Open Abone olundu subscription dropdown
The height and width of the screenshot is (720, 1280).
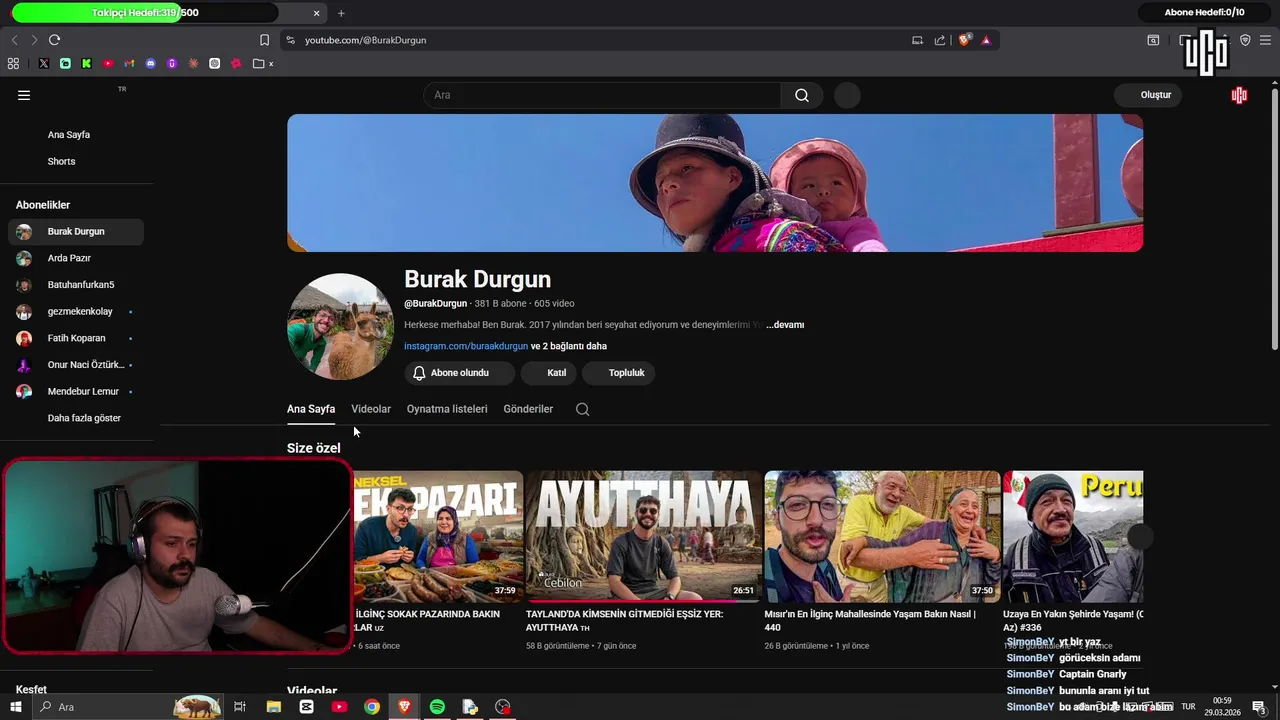pyautogui.click(x=460, y=373)
